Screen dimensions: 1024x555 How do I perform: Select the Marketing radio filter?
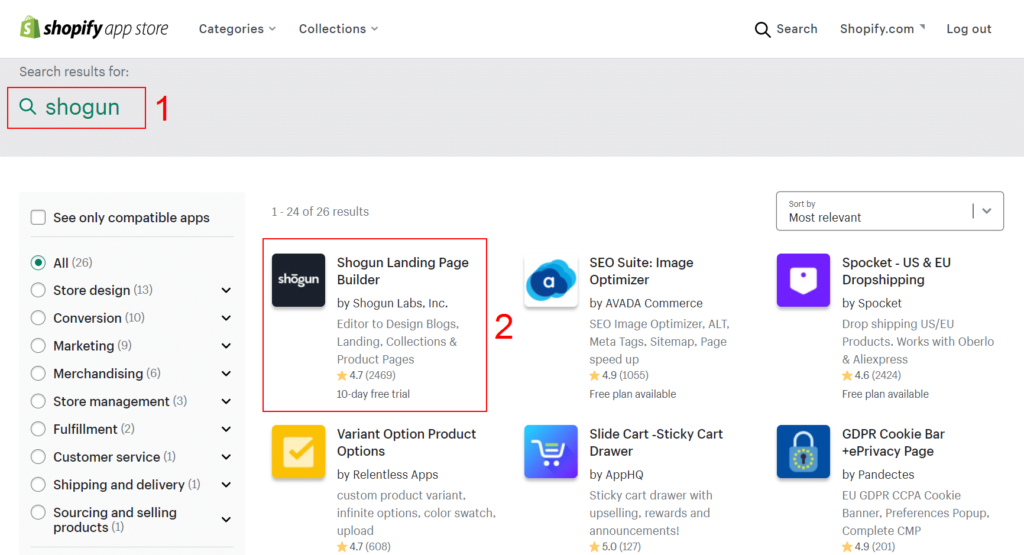click(38, 346)
